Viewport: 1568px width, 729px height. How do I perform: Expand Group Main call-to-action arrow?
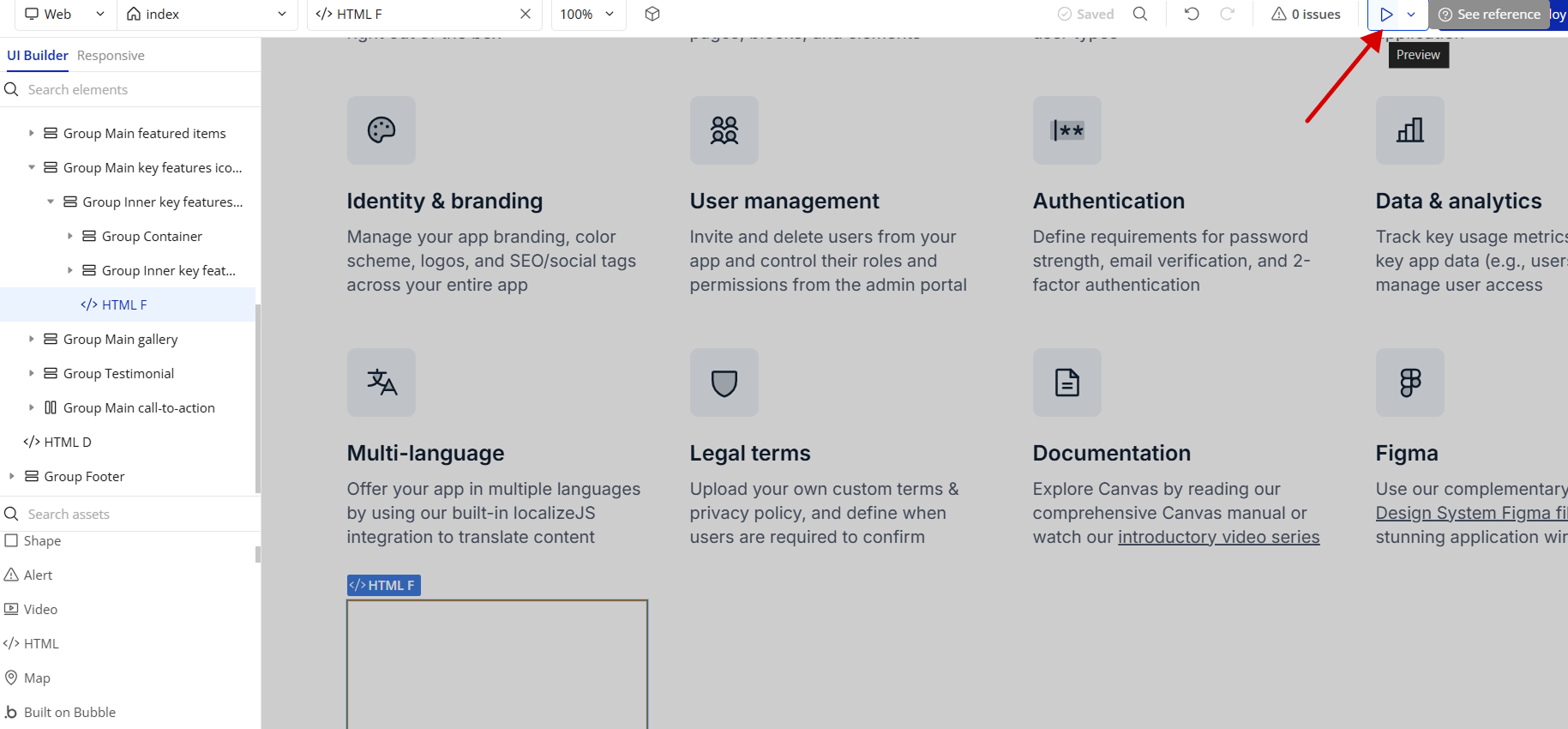coord(32,407)
